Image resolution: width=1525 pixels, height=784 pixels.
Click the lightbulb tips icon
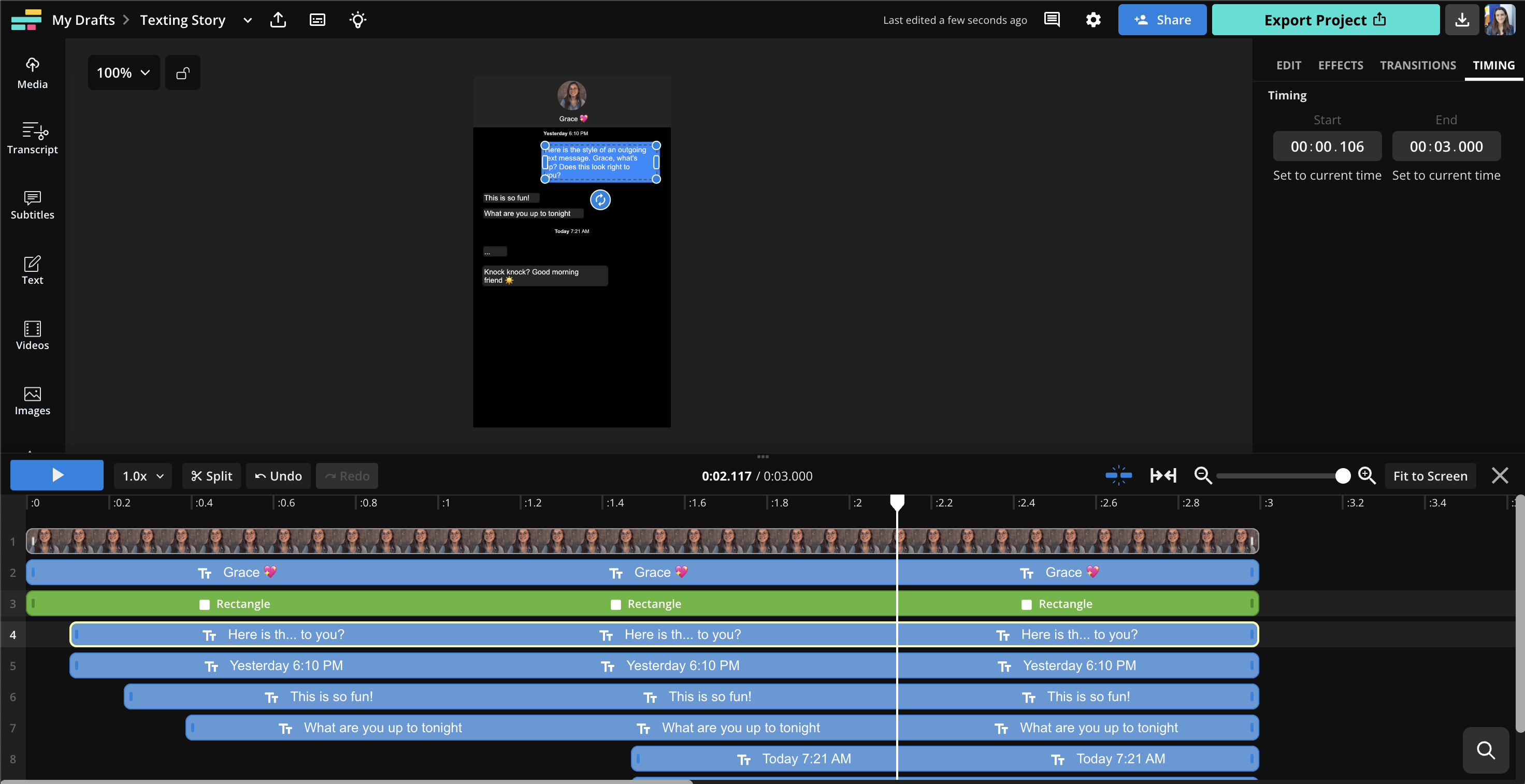coord(357,20)
